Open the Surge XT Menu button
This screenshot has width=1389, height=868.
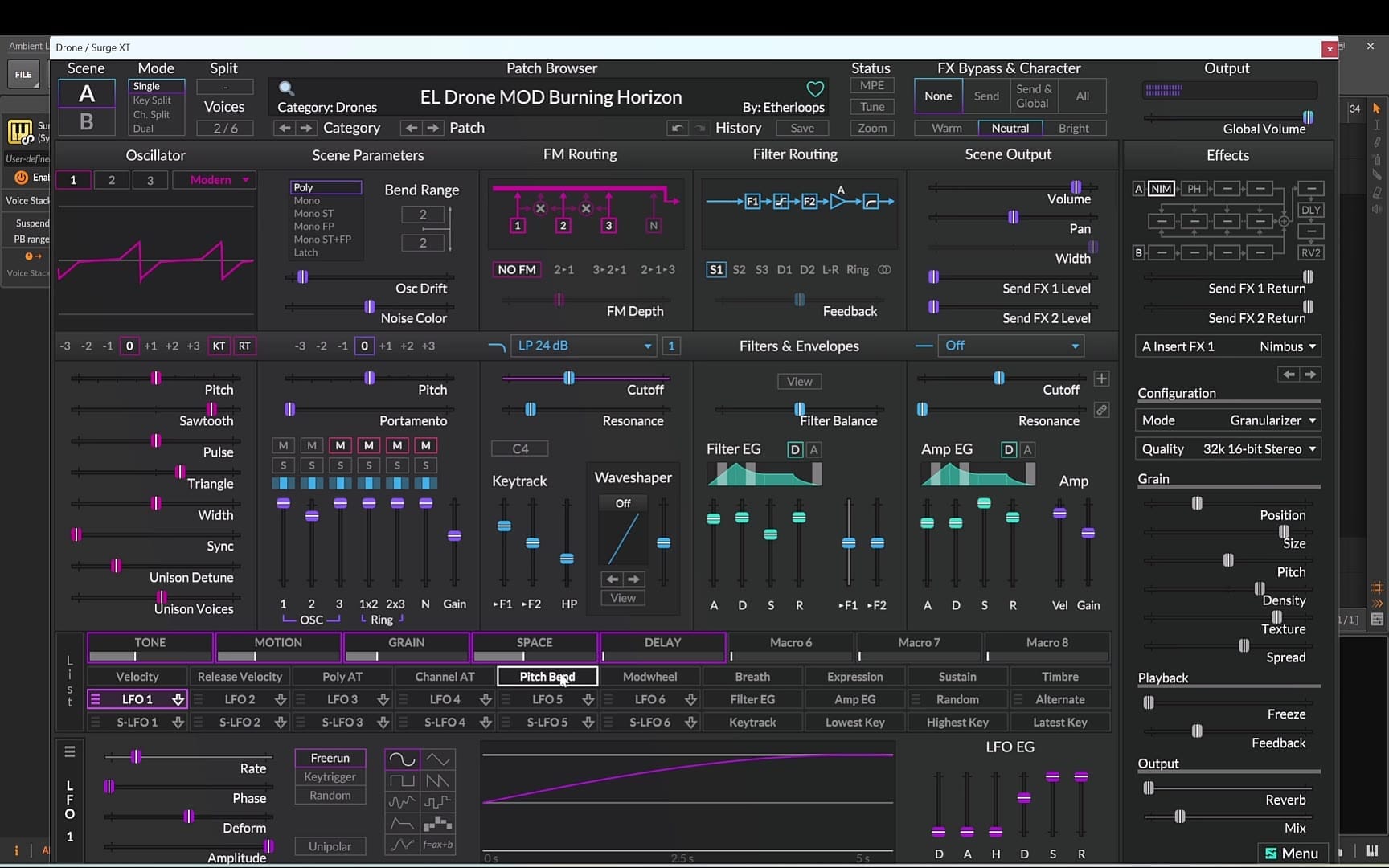coord(1292,853)
